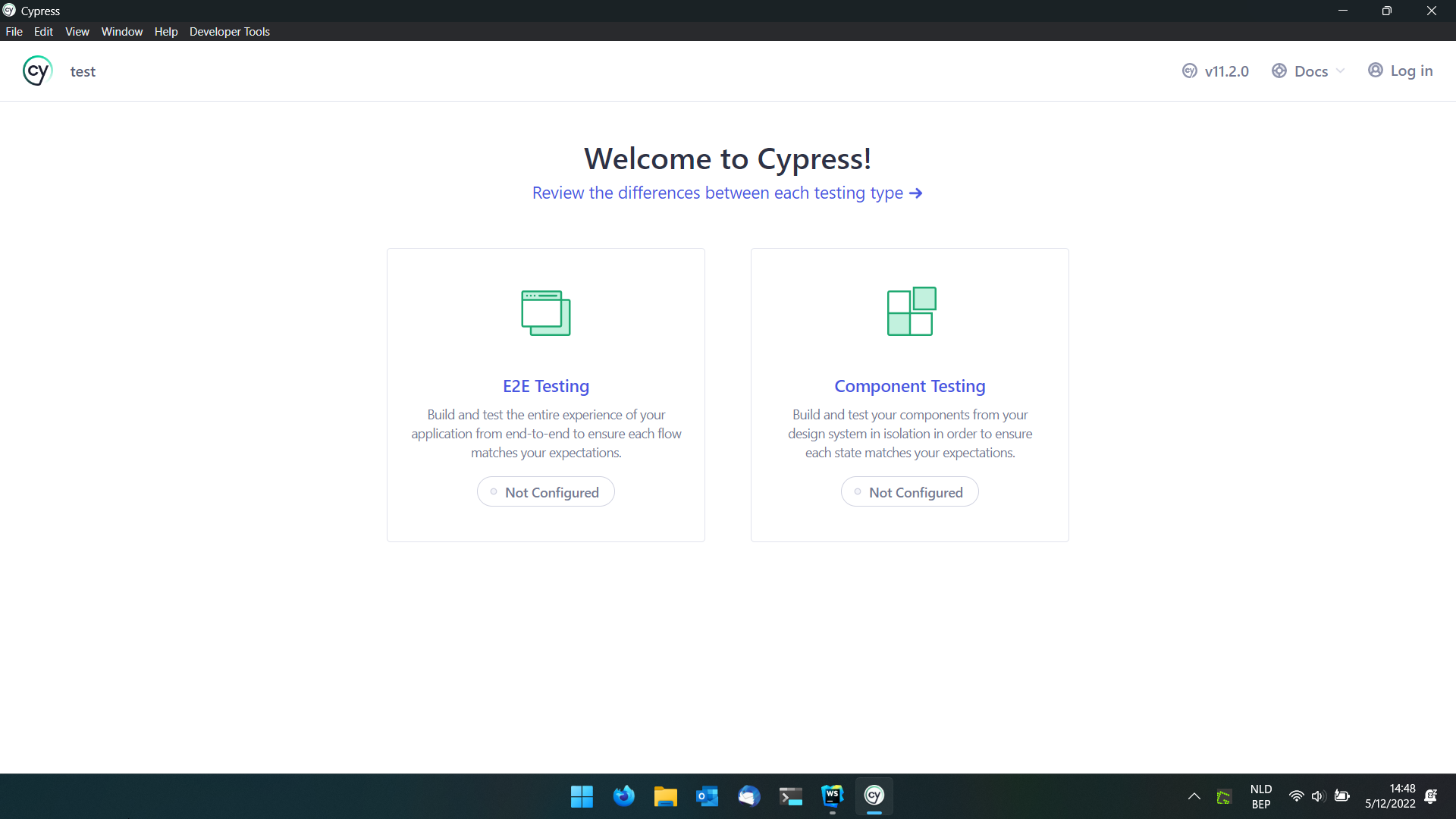Click the v11.2.0 version indicator
This screenshot has width=1456, height=819.
point(1216,71)
